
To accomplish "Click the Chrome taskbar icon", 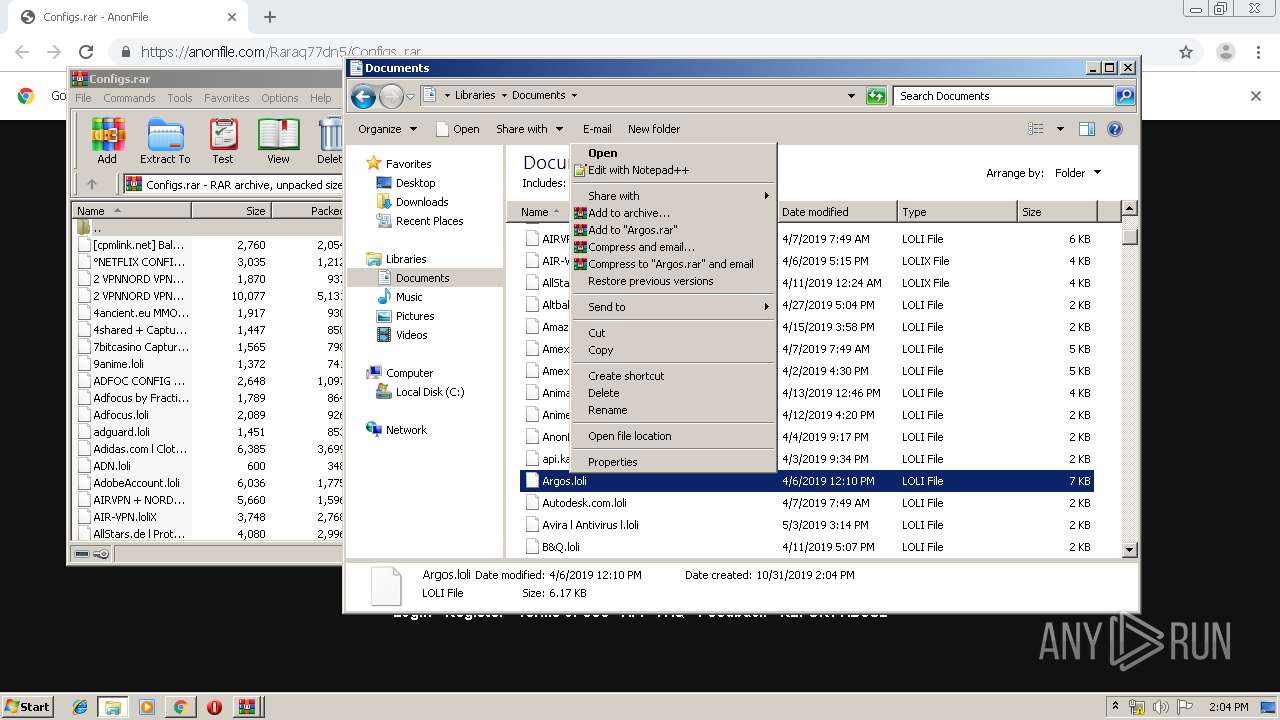I will 180,707.
